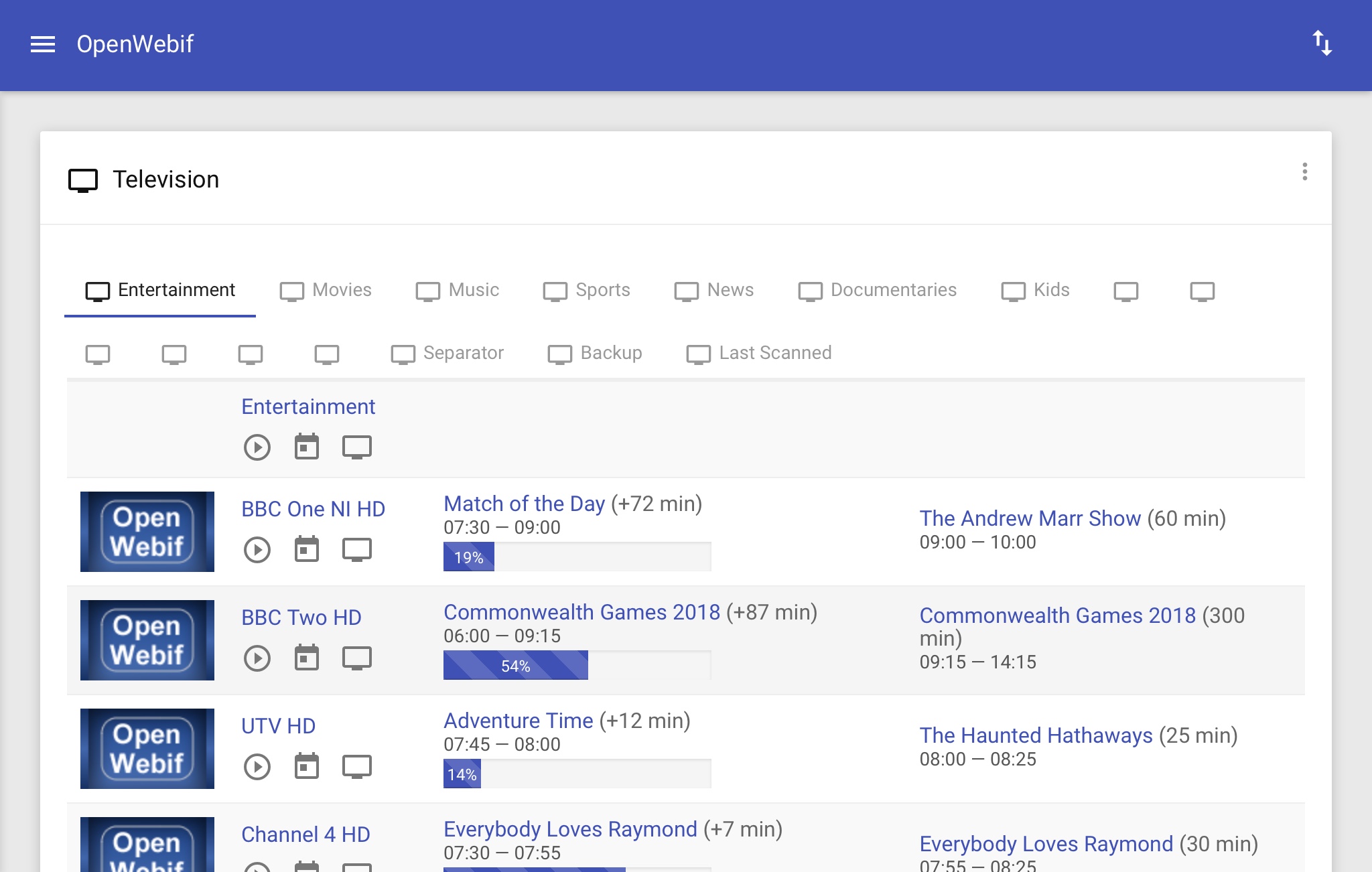
Task: Open the BBC Two HD channel link
Action: [x=301, y=617]
